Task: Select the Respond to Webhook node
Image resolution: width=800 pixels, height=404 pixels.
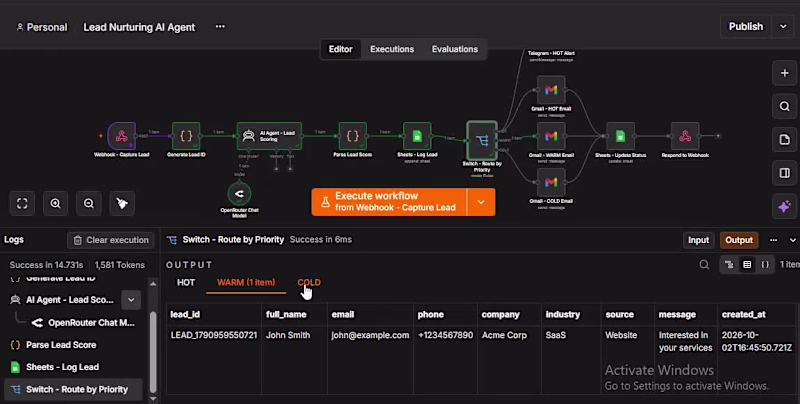Action: coord(685,136)
